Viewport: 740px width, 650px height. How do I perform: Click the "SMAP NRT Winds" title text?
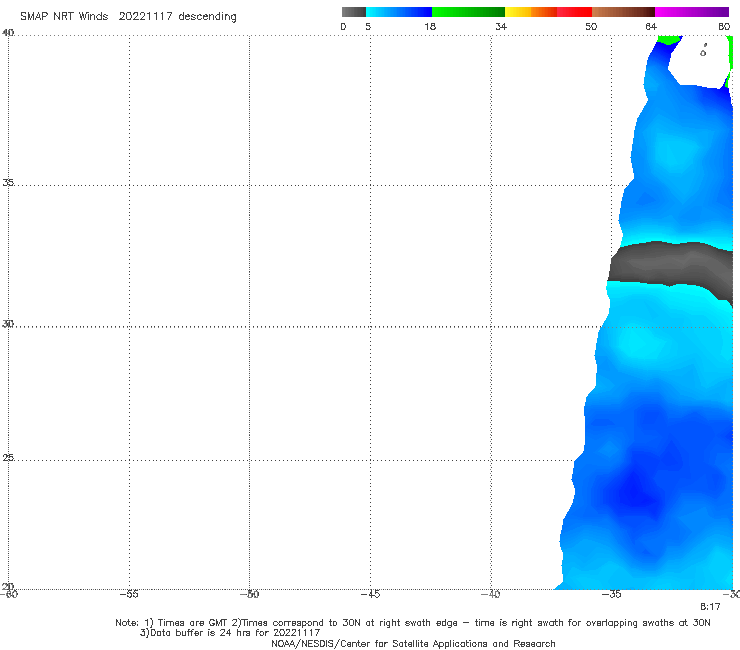64,16
